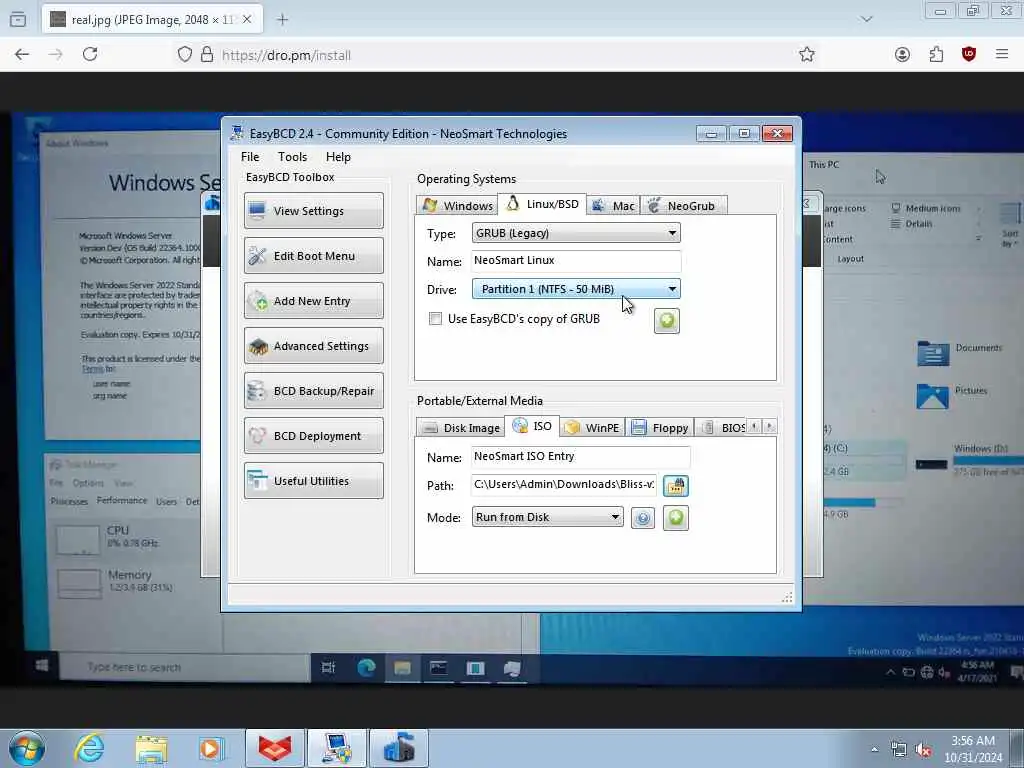This screenshot has height=768, width=1024.
Task: Show hidden system tray icons
Action: pyautogui.click(x=874, y=749)
